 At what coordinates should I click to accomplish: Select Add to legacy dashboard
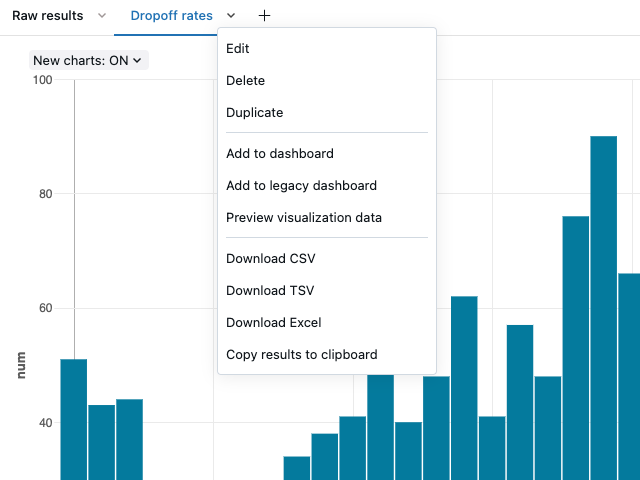[301, 185]
